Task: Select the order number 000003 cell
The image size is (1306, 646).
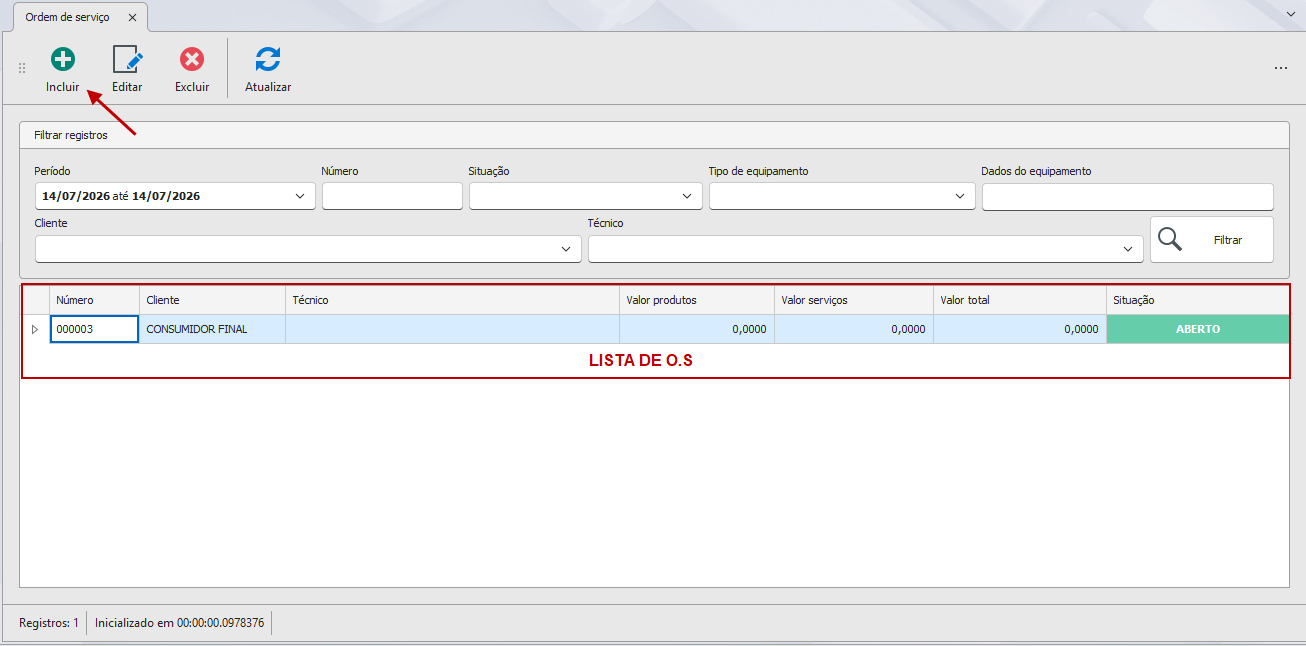Action: coord(95,329)
